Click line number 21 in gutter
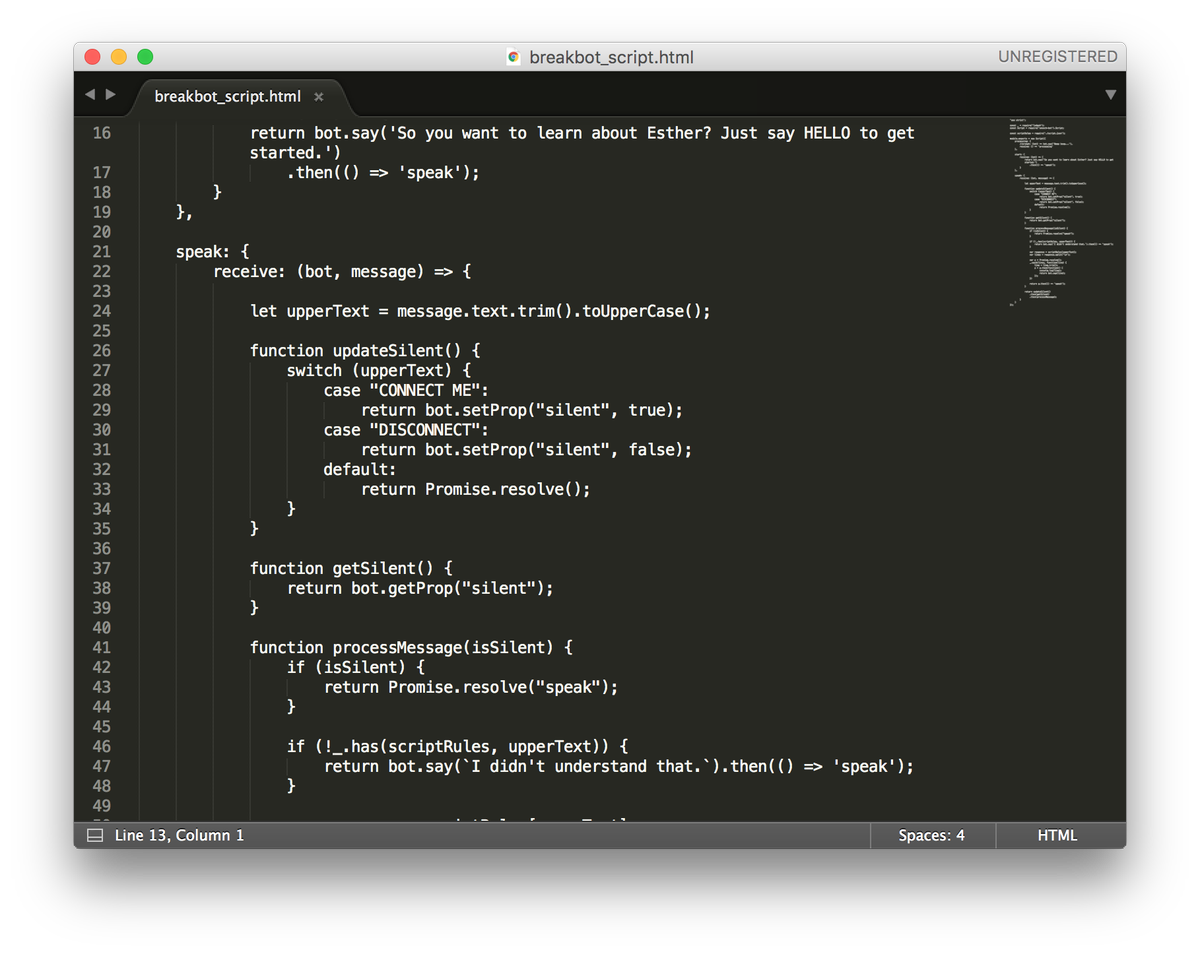 coord(101,252)
